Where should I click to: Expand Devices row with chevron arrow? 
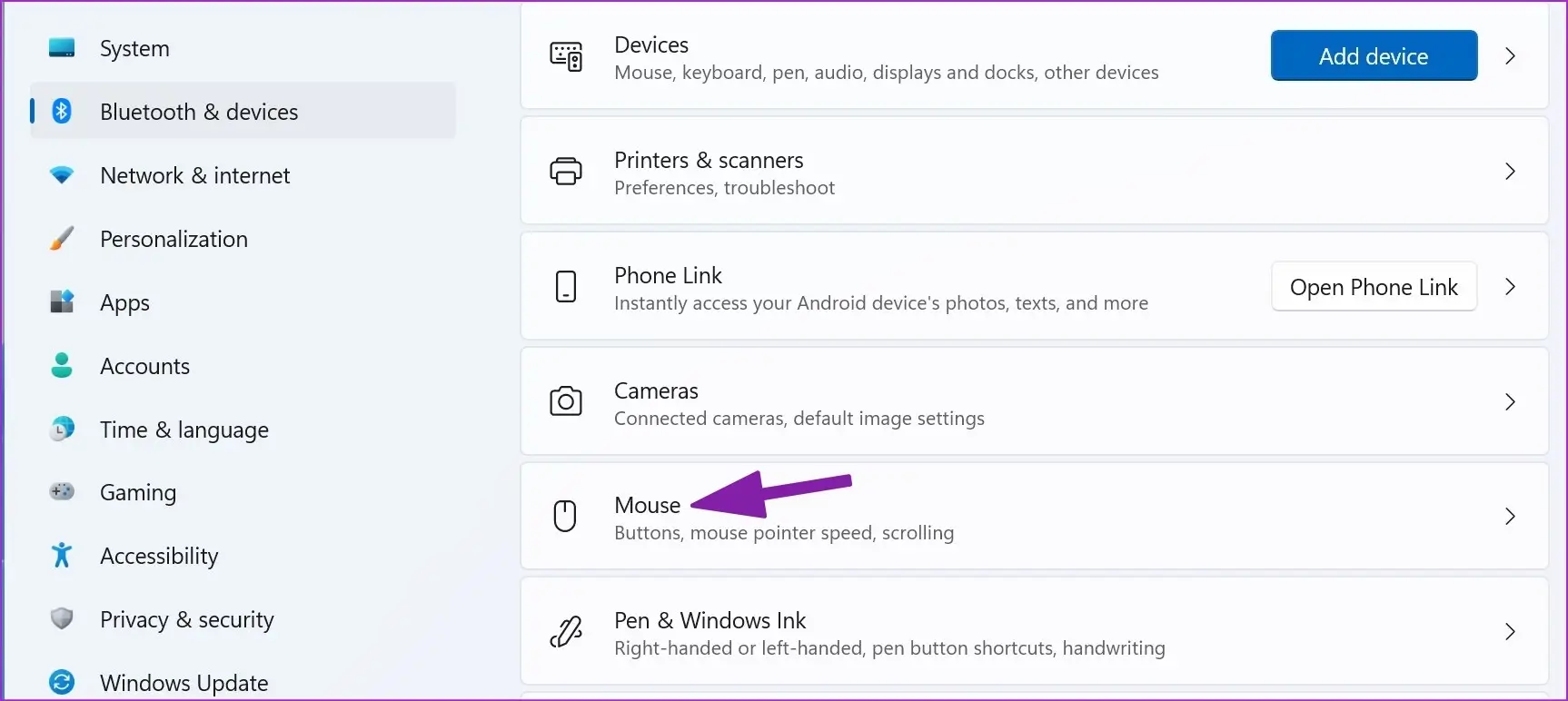1510,56
